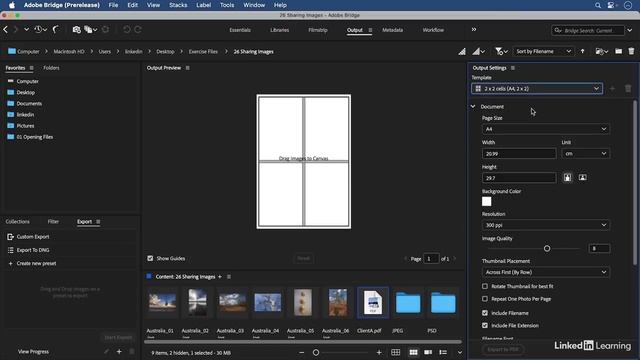Open the Label menu
The height and width of the screenshot is (360, 640).
click(x=203, y=5)
